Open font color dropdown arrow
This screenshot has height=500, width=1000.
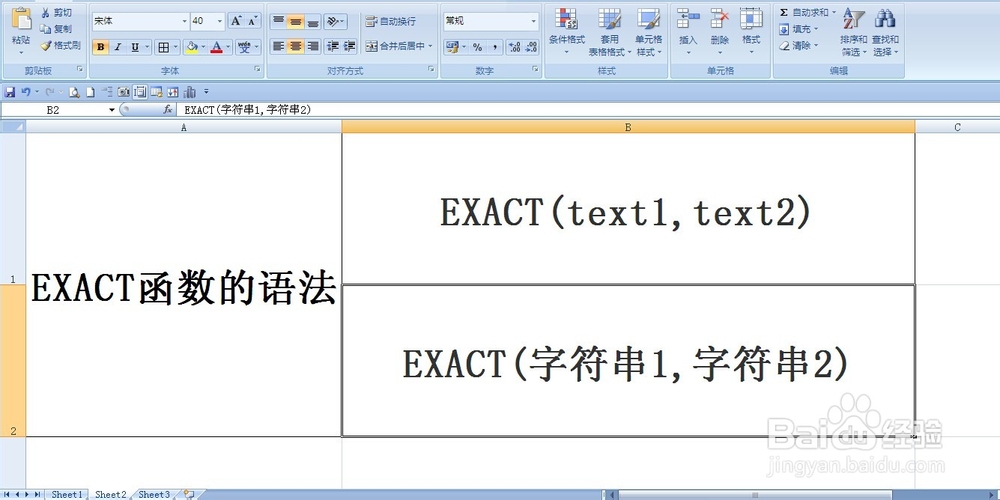229,47
